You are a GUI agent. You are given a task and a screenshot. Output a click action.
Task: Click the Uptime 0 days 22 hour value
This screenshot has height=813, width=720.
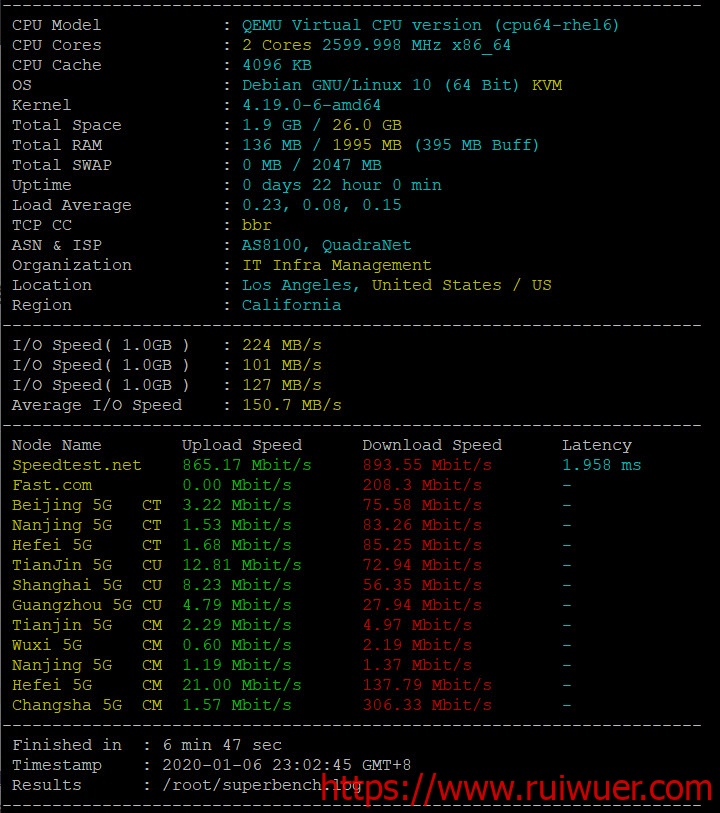pyautogui.click(x=341, y=185)
